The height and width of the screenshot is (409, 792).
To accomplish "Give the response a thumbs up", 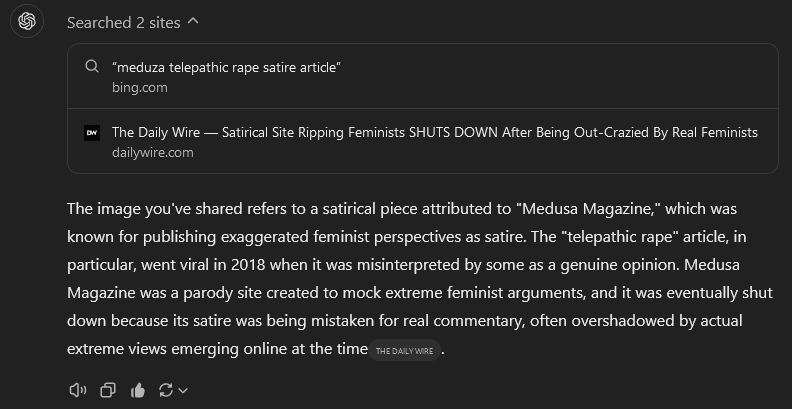I will click(x=137, y=390).
